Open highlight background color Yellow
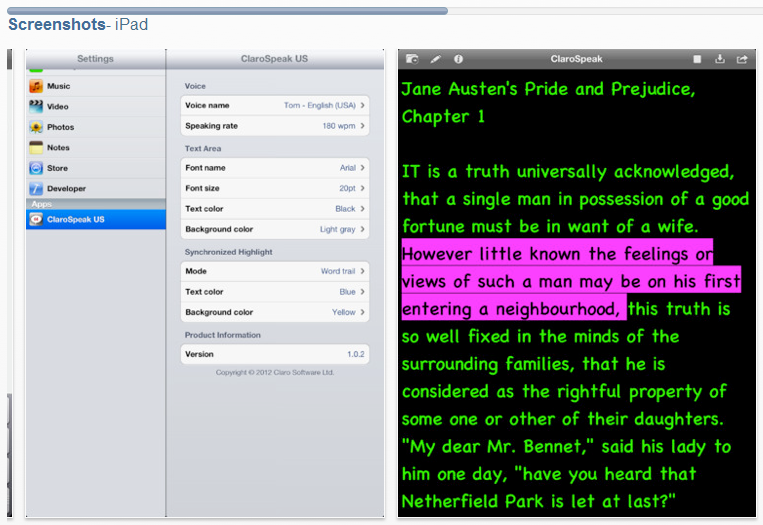This screenshot has height=525, width=763. click(x=274, y=312)
